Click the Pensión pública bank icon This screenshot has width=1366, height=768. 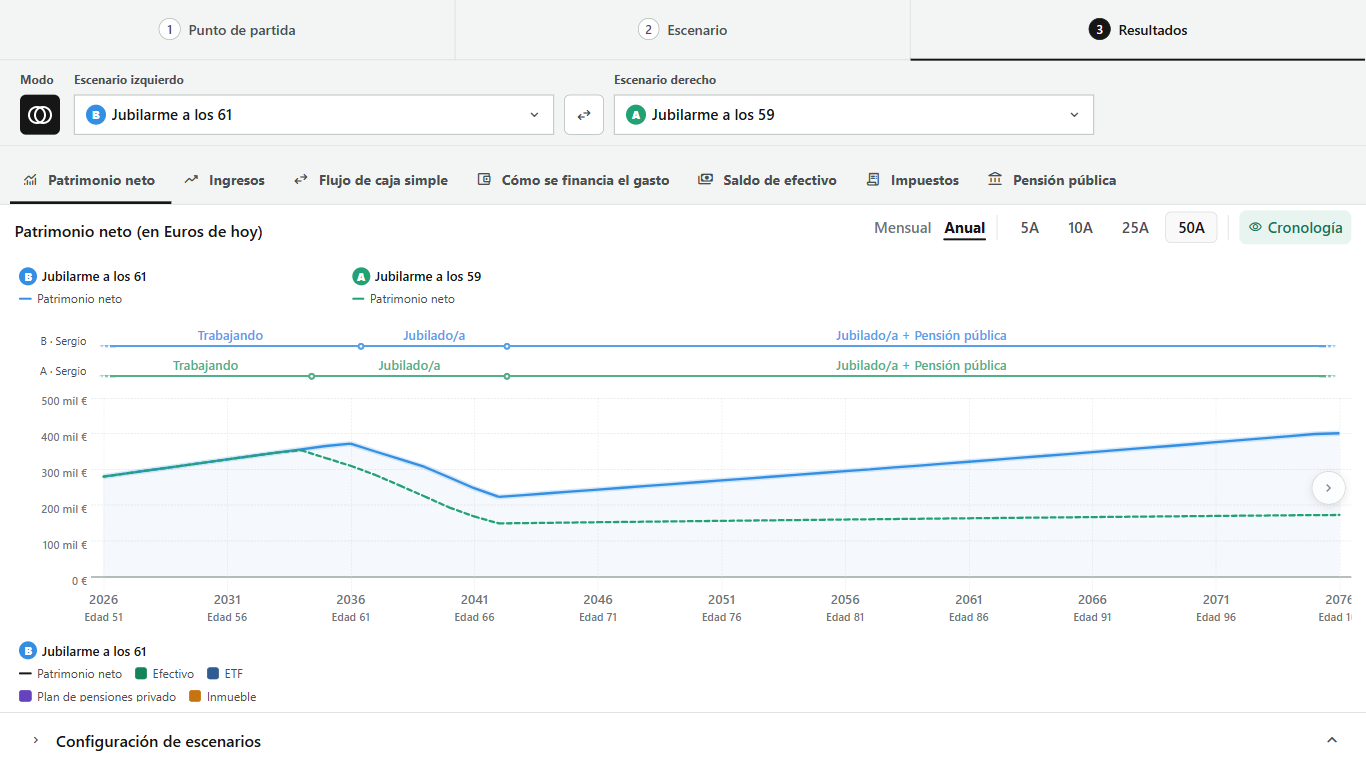(995, 180)
